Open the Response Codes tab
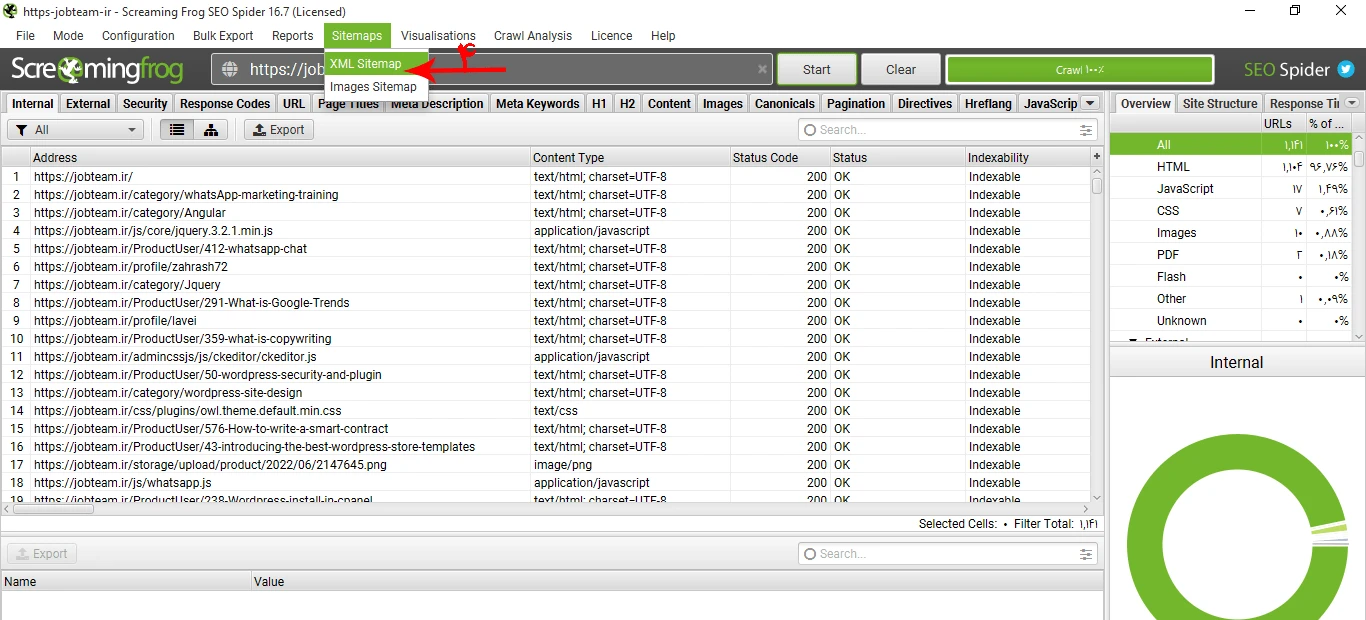Screen dimensions: 1366x620 point(225,104)
